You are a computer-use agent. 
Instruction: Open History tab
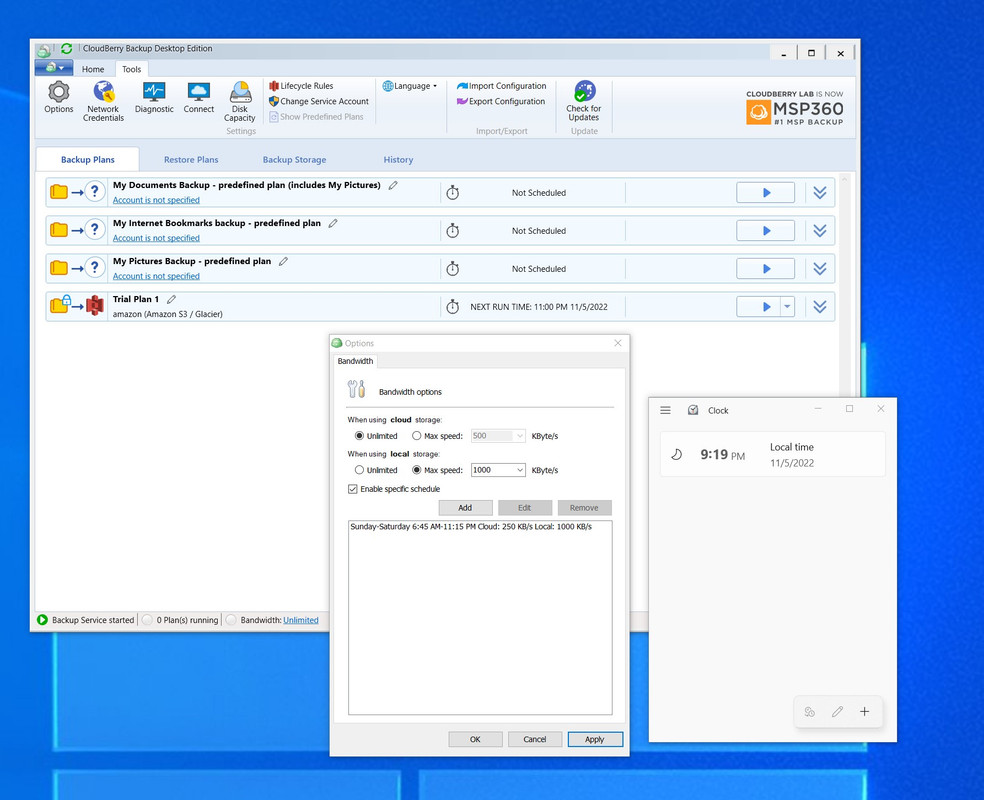point(398,159)
